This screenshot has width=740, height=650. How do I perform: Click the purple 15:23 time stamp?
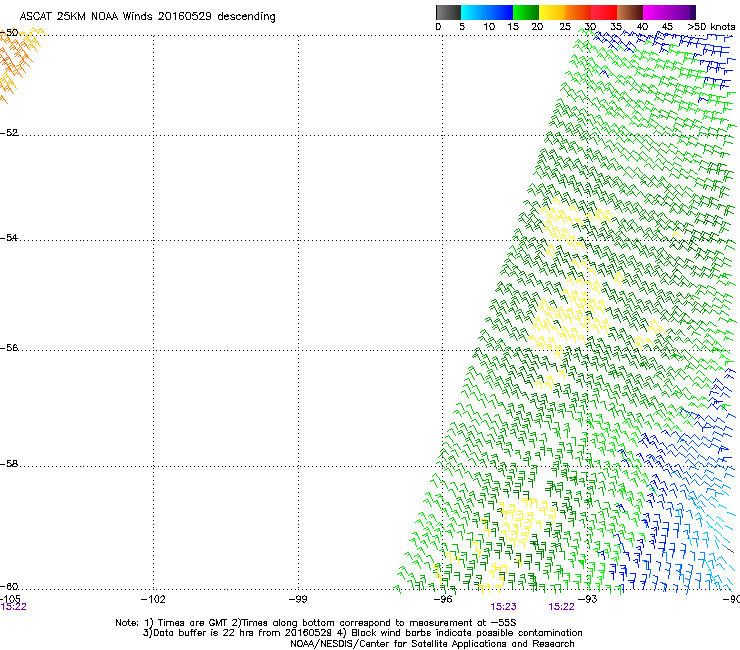click(x=503, y=607)
